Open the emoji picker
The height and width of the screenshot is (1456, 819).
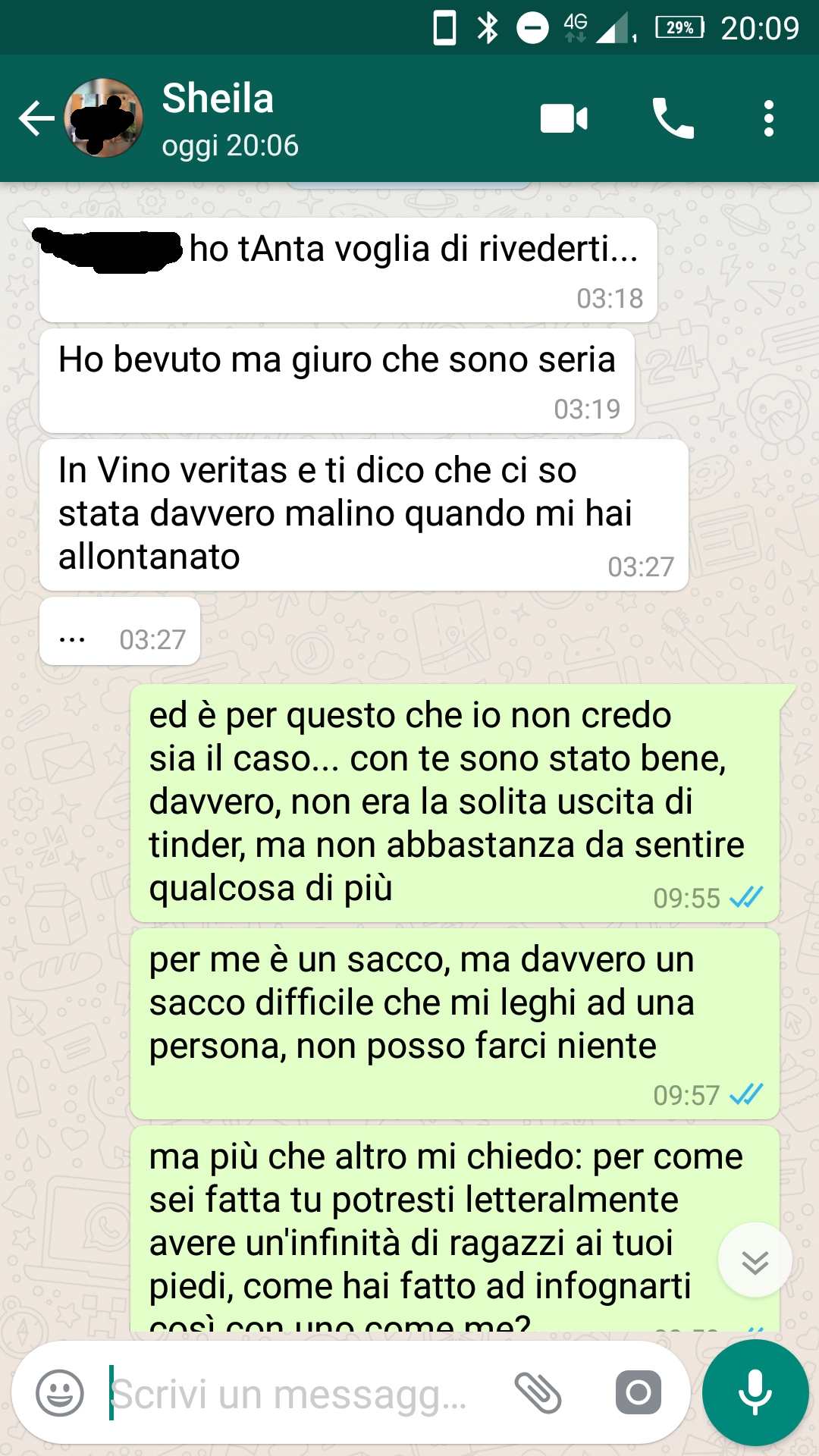point(60,1393)
